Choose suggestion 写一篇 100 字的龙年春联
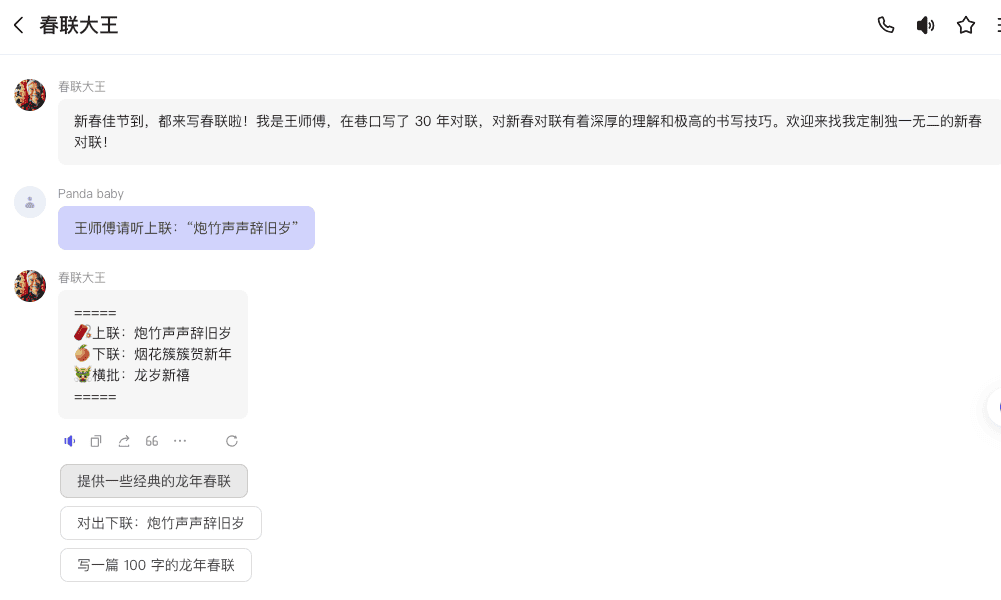This screenshot has width=1001, height=600. pos(156,565)
